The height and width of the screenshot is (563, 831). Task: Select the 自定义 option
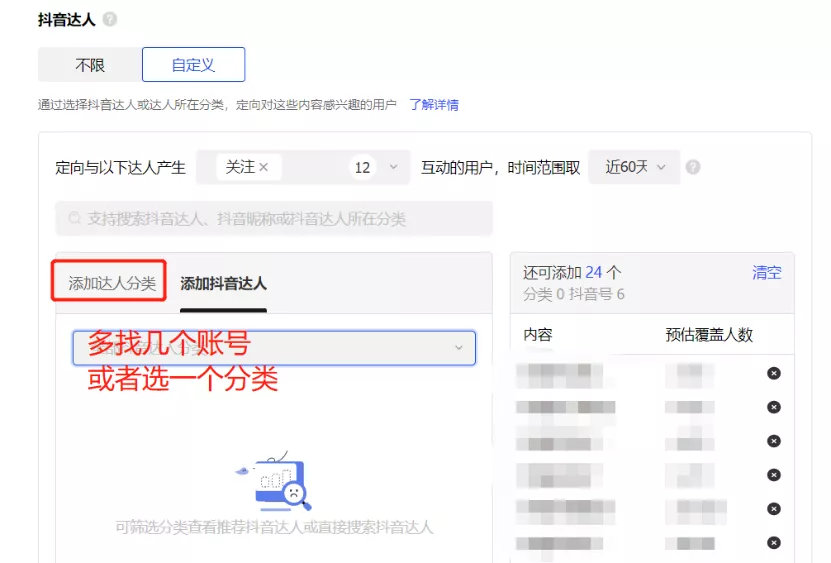pyautogui.click(x=193, y=65)
